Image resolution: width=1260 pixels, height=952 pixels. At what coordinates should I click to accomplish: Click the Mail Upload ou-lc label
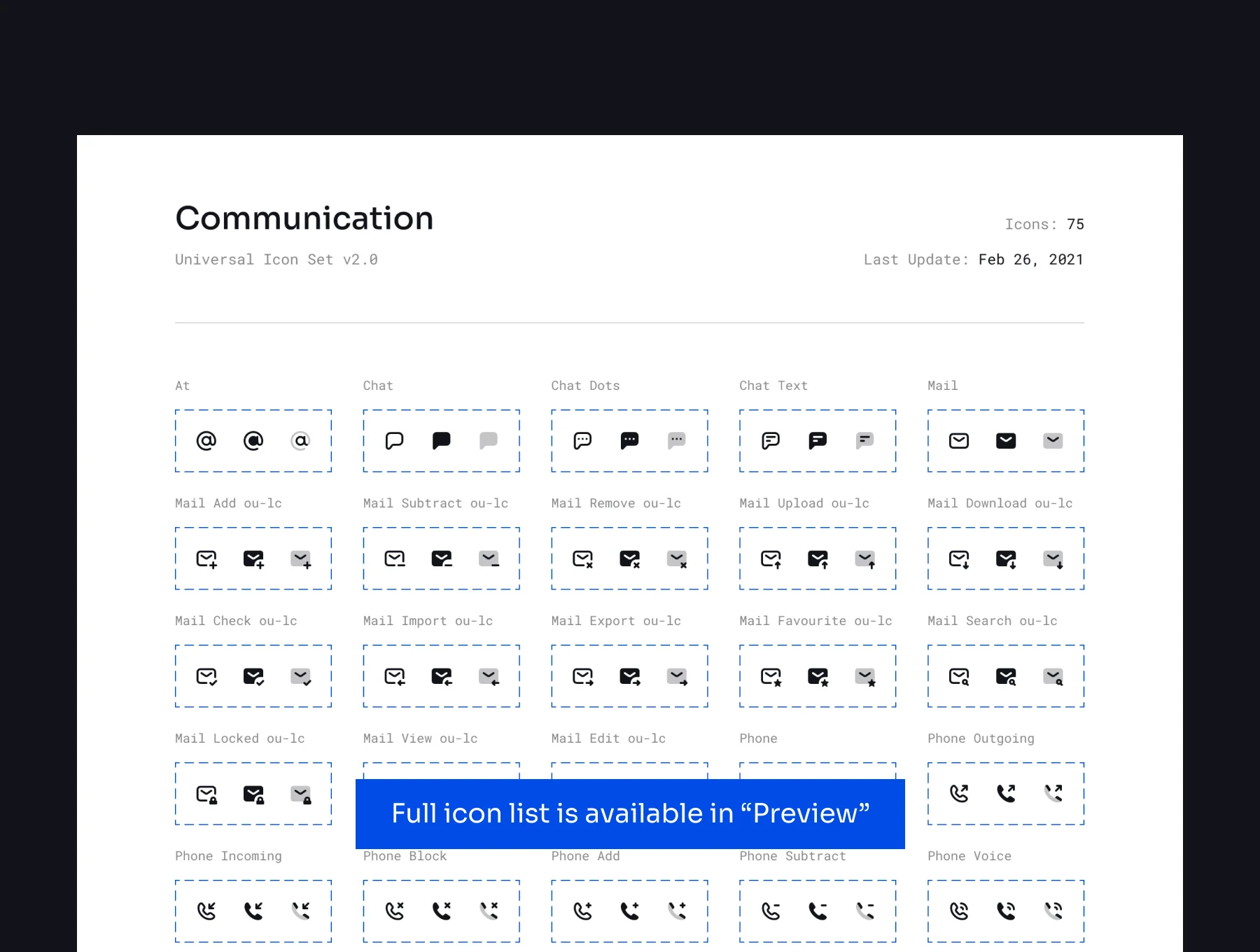(804, 503)
